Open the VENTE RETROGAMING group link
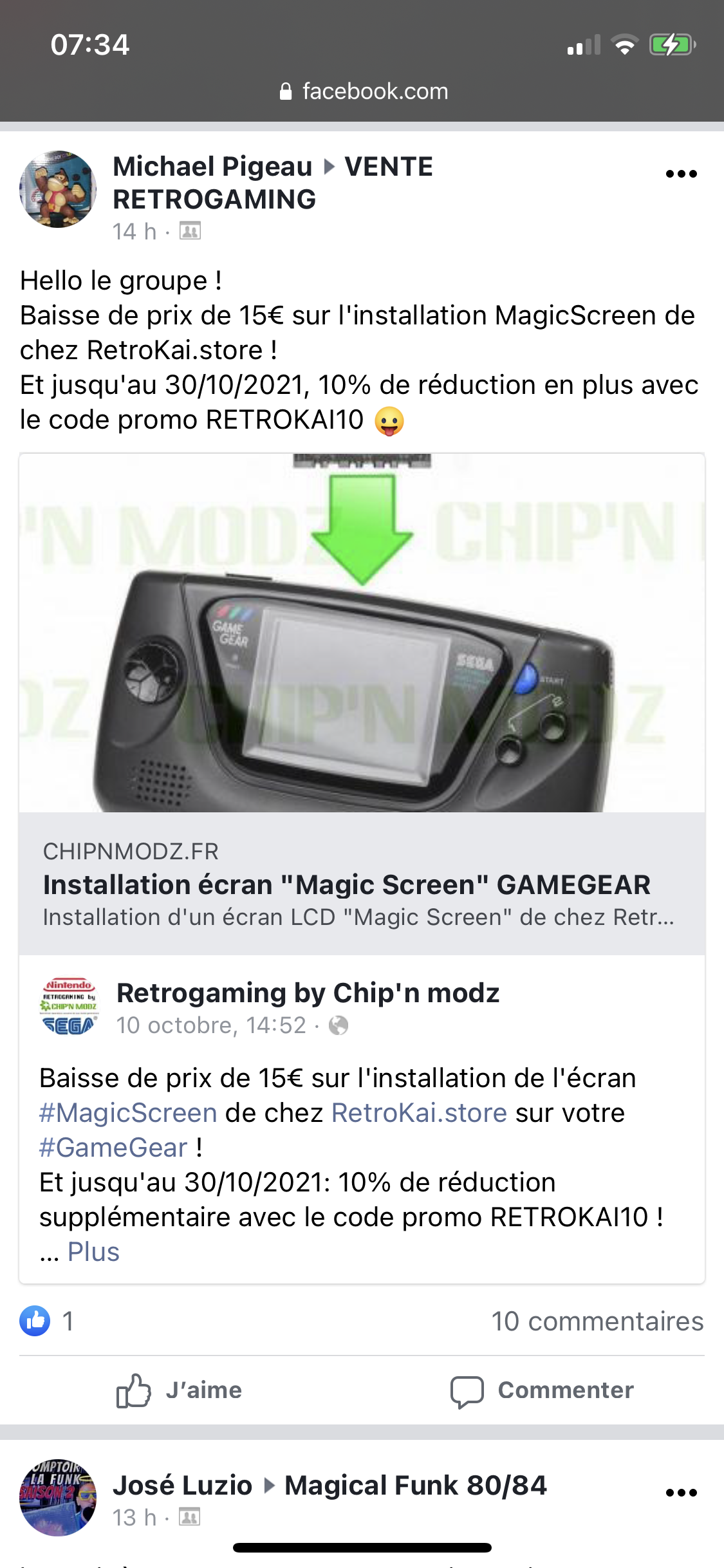 coord(273,183)
